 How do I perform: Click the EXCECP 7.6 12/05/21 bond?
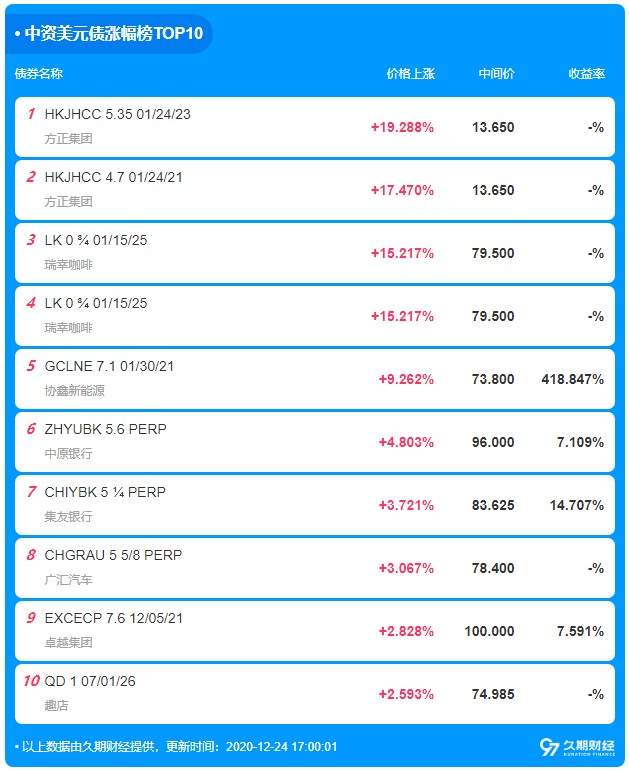pos(113,619)
